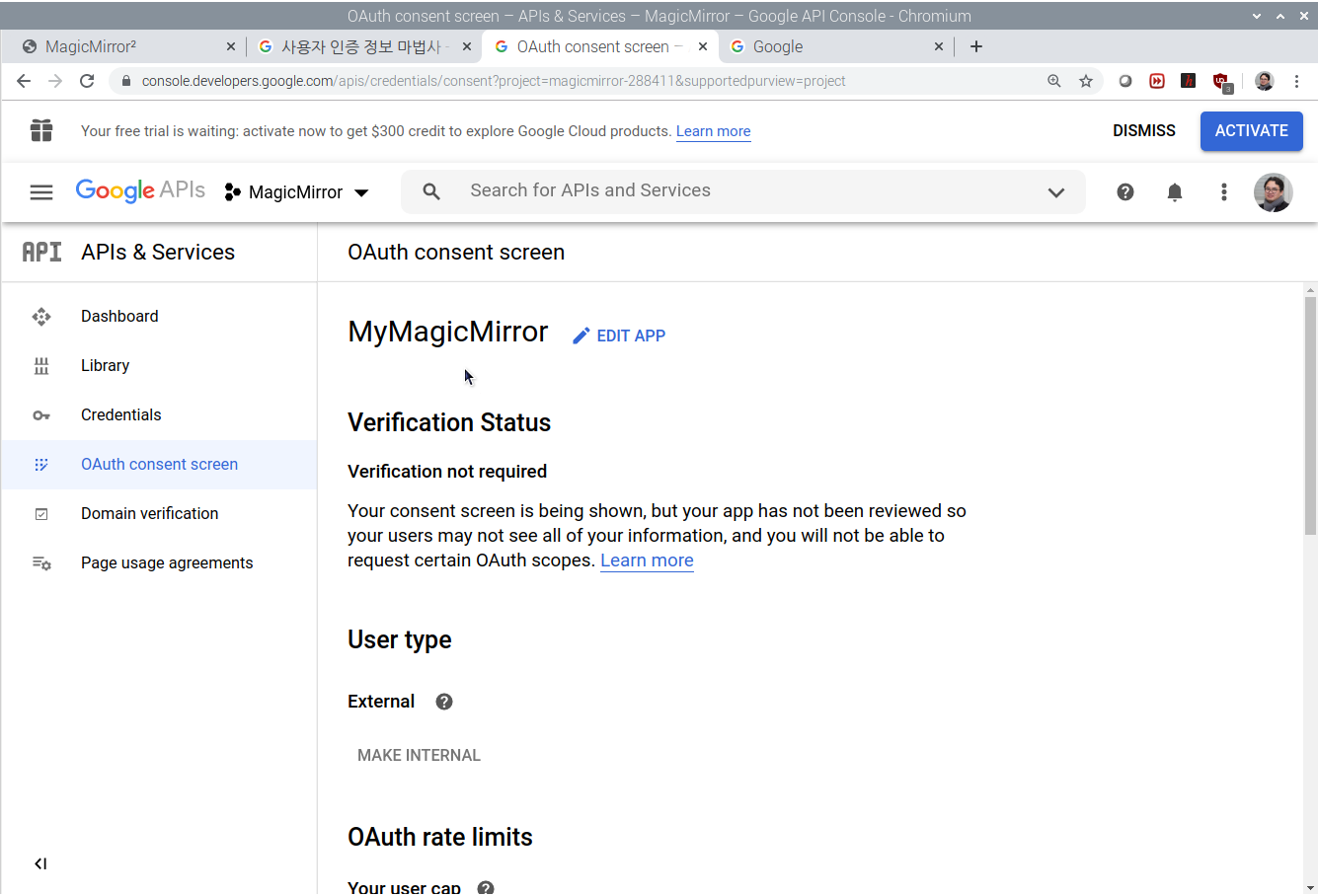
Task: Open the console more options menu
Action: point(1224,192)
